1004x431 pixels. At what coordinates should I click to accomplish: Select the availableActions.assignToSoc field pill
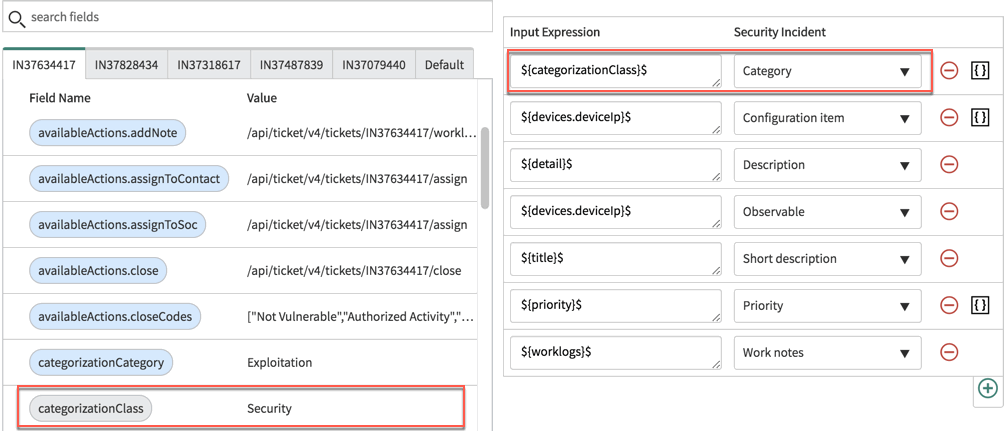[x=117, y=225]
